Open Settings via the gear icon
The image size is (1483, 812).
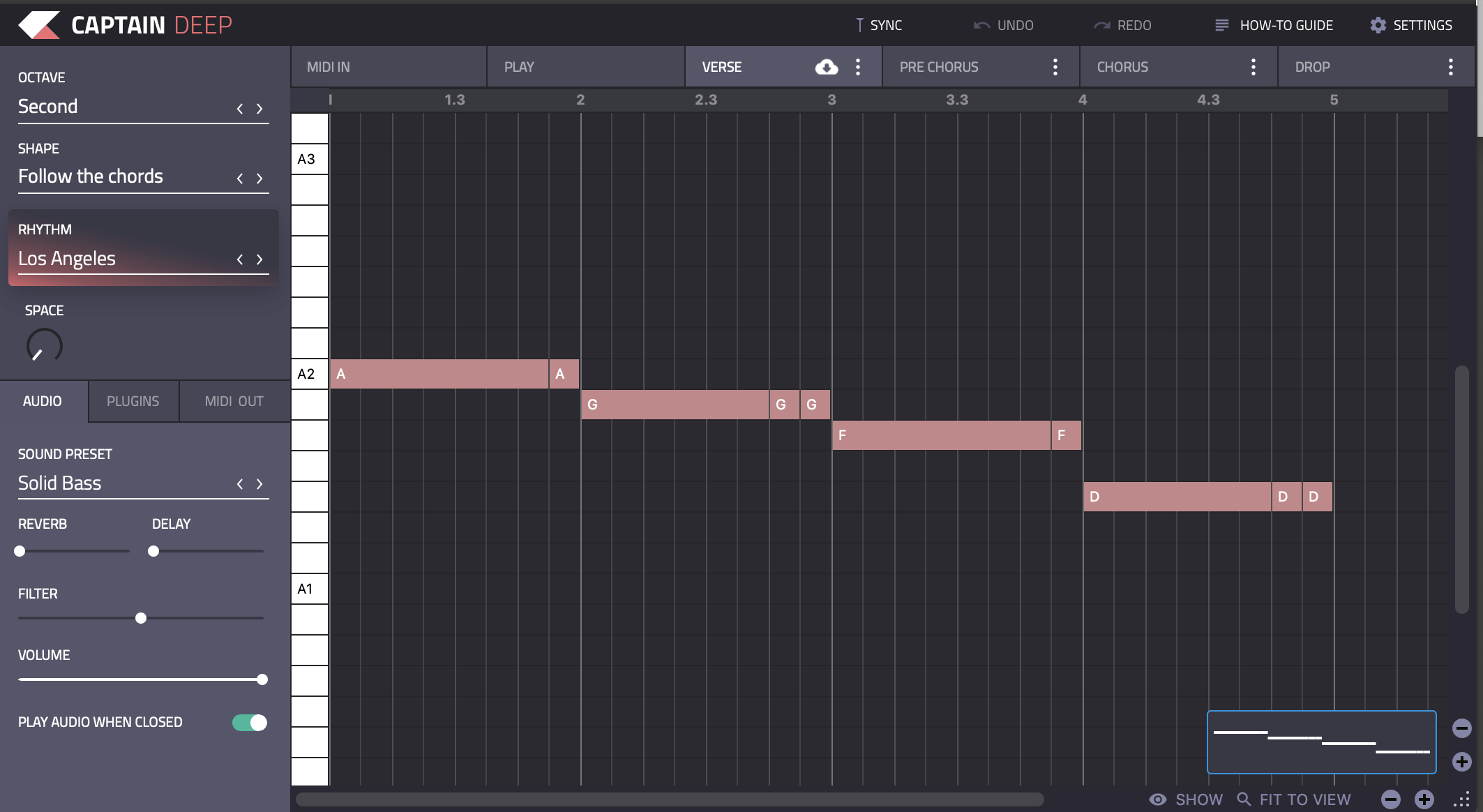(x=1378, y=25)
